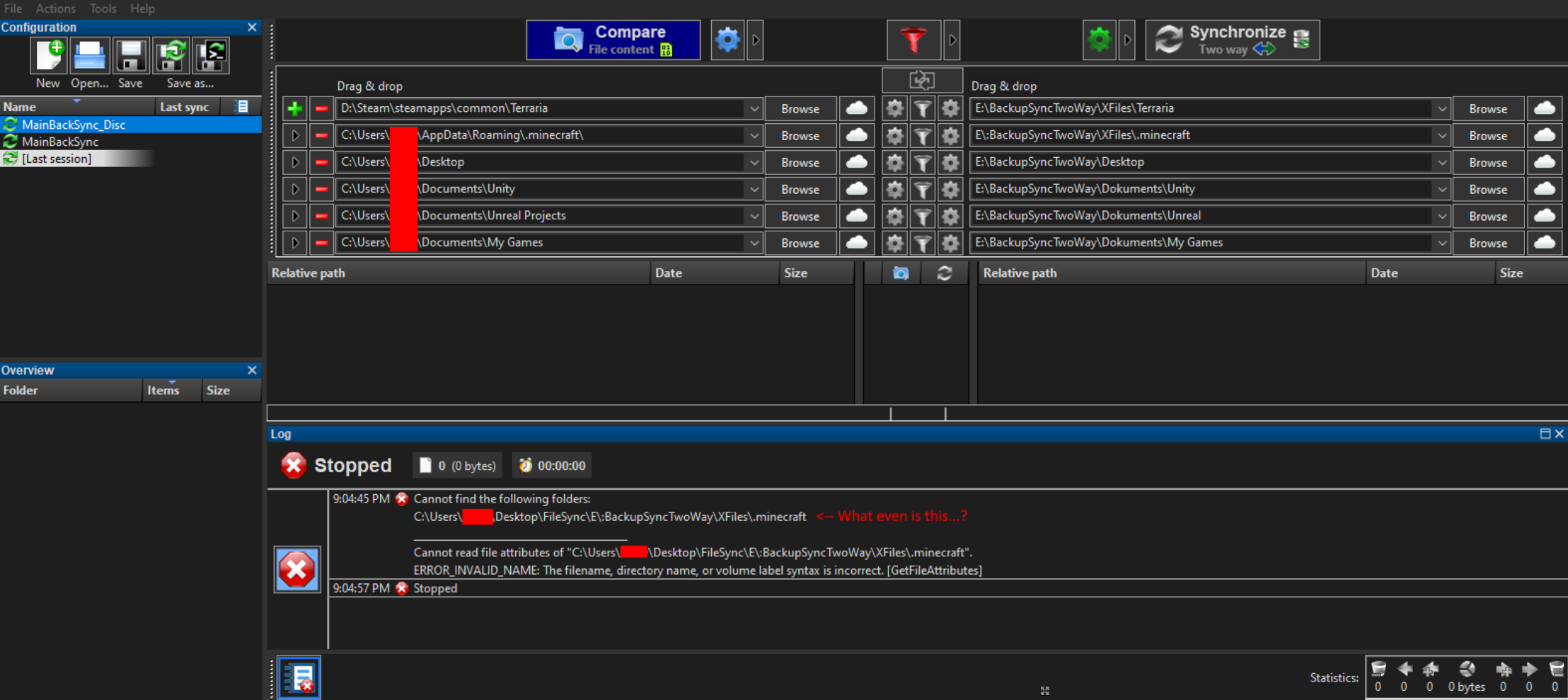Add a folder pair with the green plus

pos(295,108)
